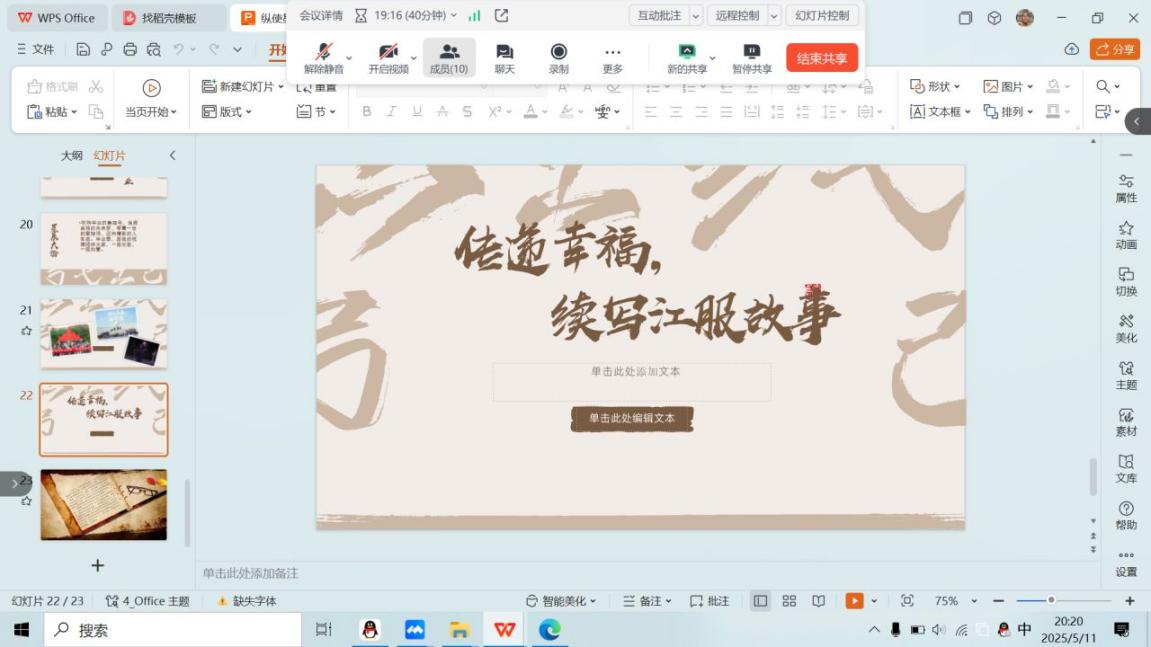Start recording the meeting
Viewport: 1151px width, 647px height.
click(x=558, y=57)
